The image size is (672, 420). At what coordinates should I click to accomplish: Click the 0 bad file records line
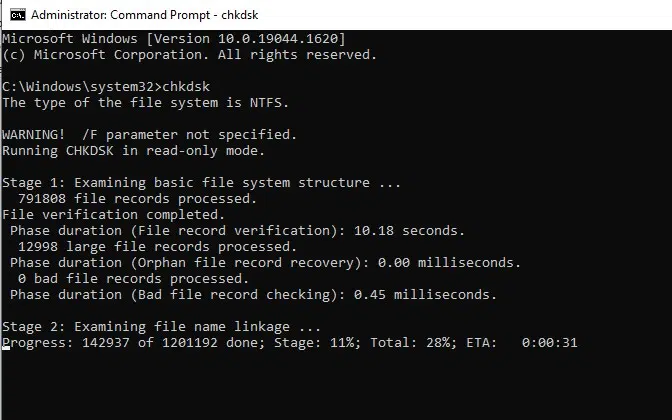click(x=133, y=279)
